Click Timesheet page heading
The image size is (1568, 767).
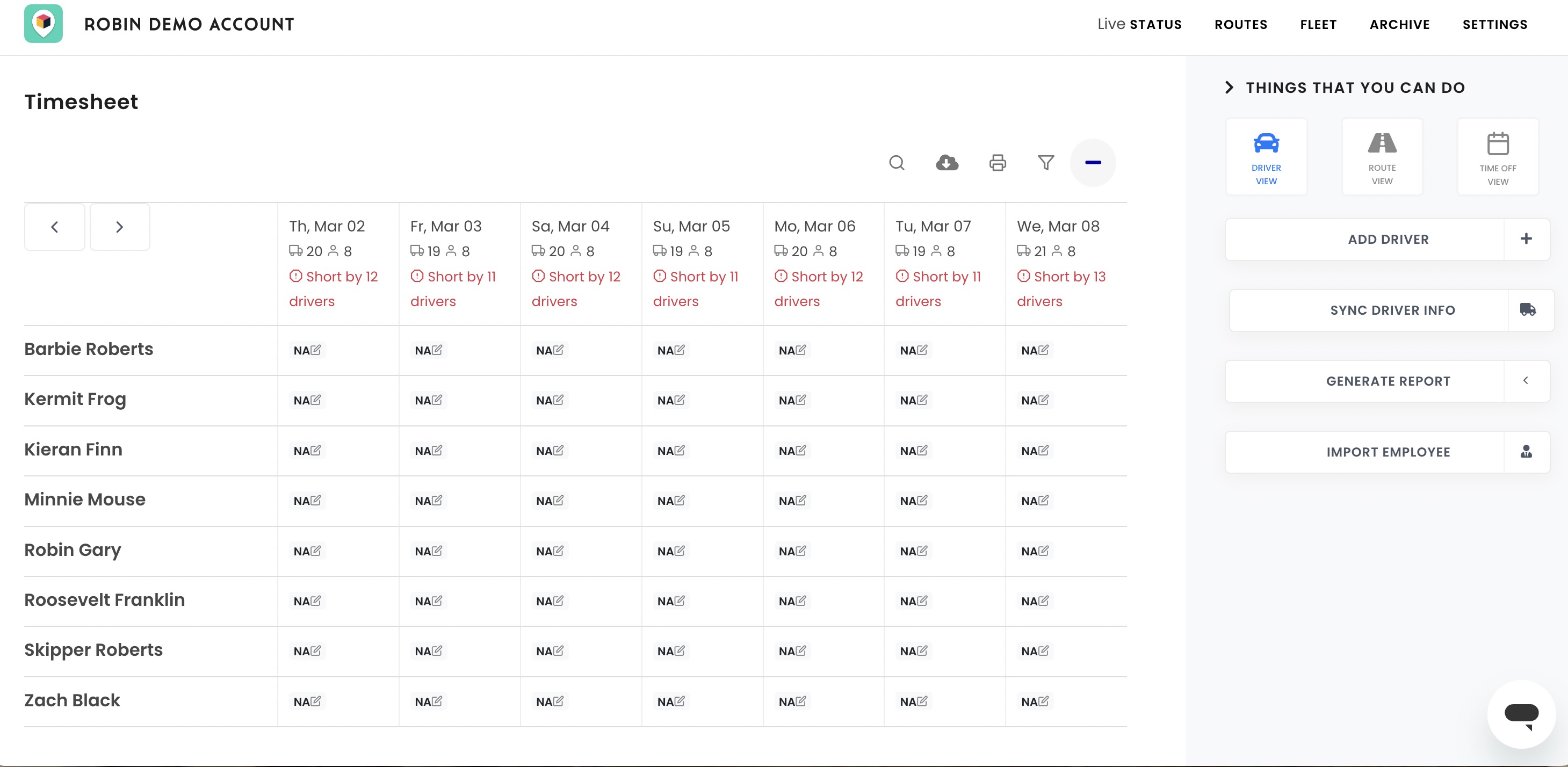click(81, 102)
